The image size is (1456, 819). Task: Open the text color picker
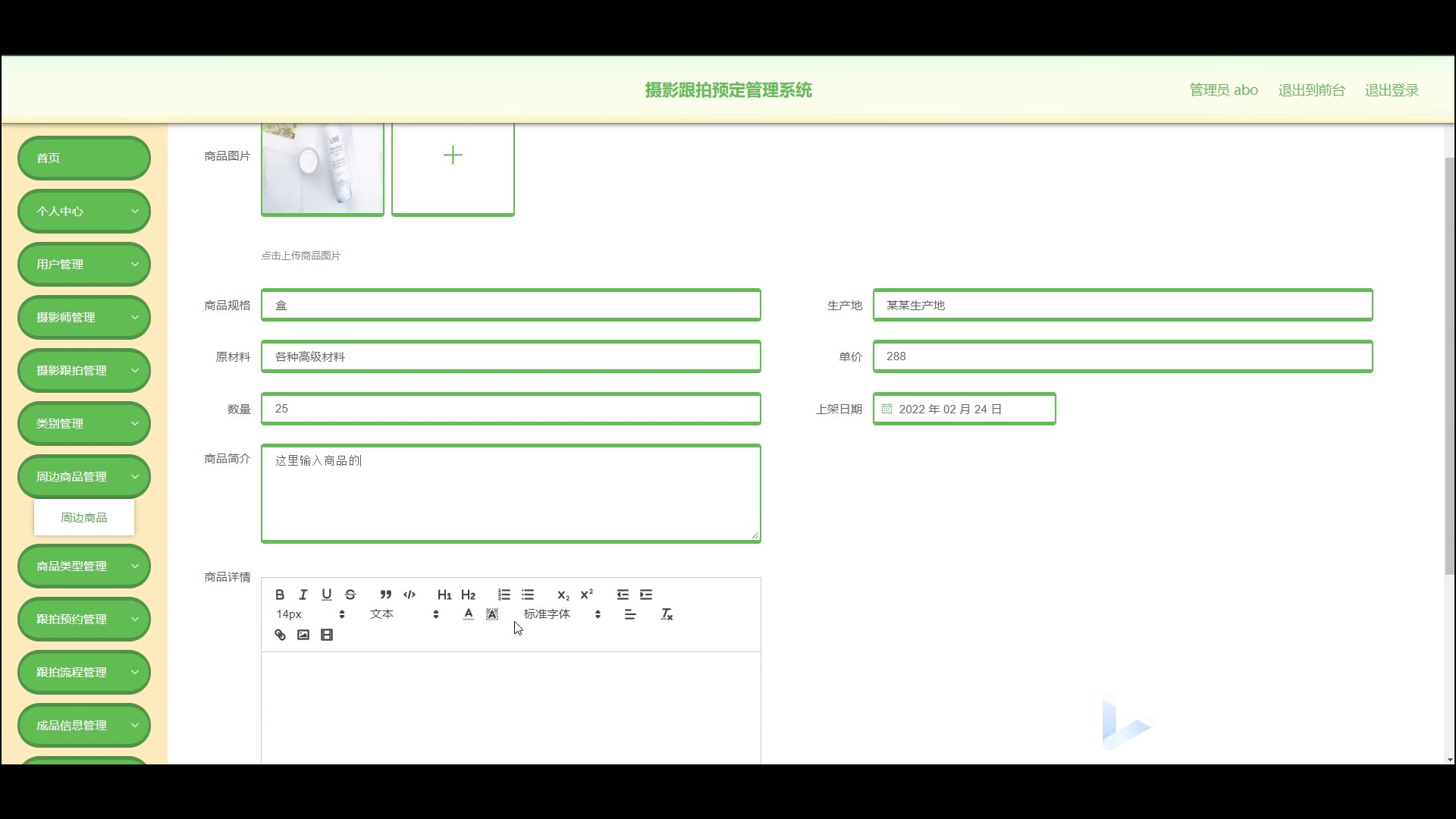coord(469,614)
